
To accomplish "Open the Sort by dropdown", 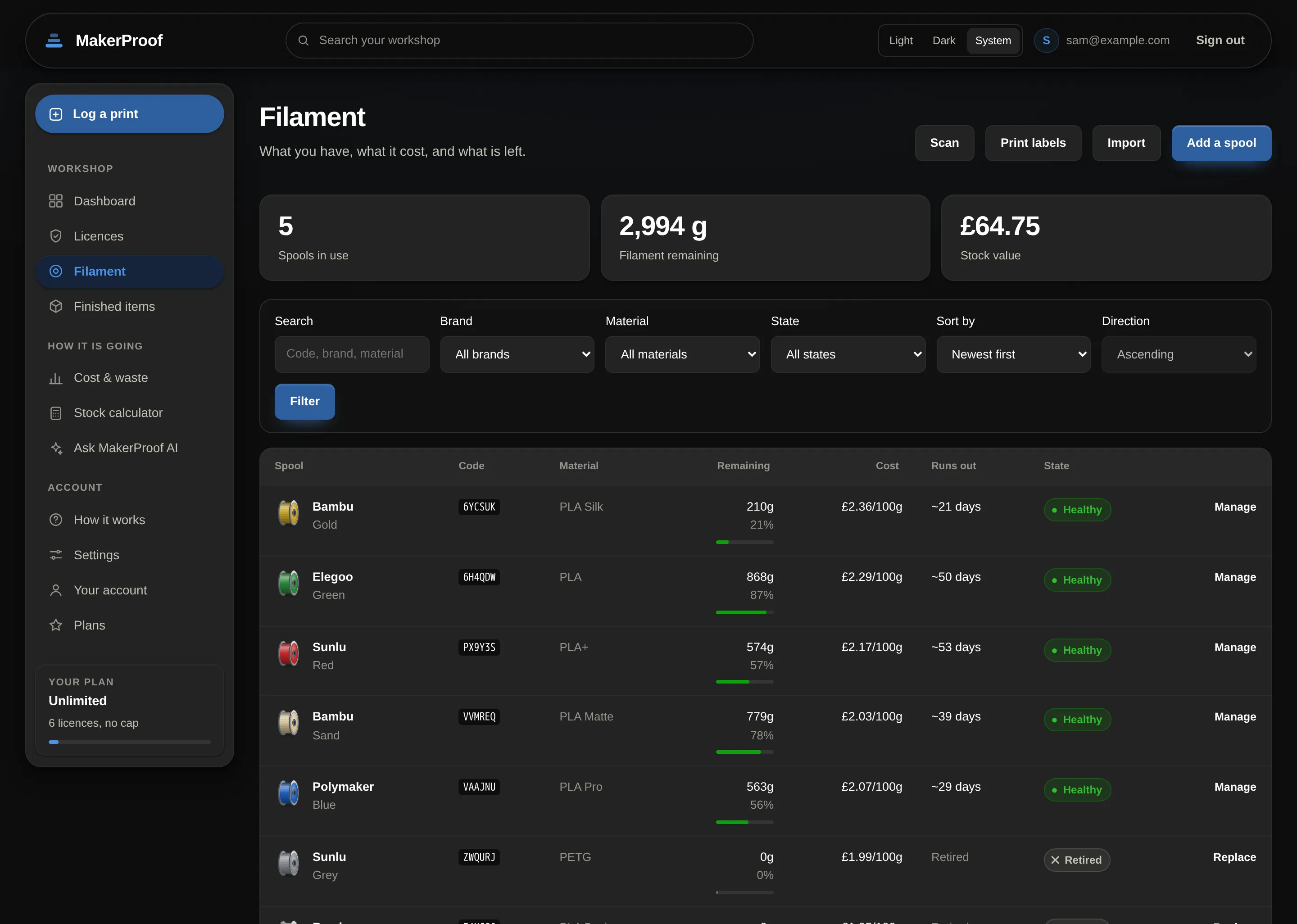I will [1013, 354].
